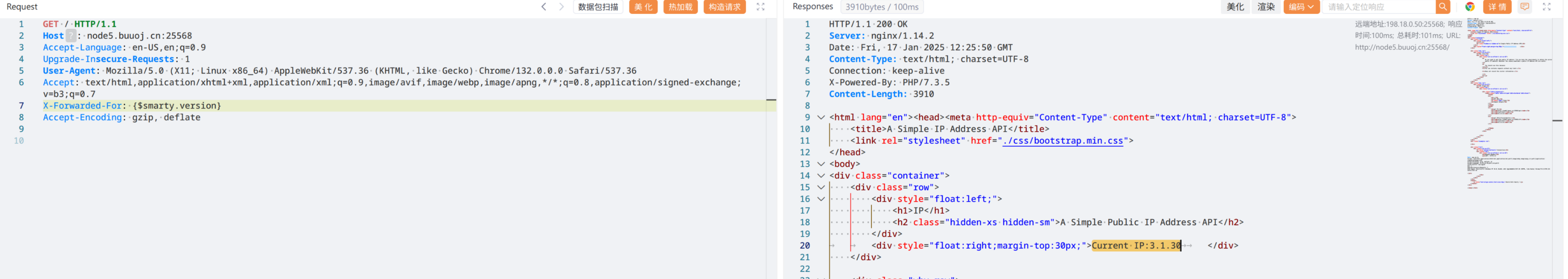Click the orange search magnifier icon
The image size is (1568, 279).
[x=1443, y=7]
